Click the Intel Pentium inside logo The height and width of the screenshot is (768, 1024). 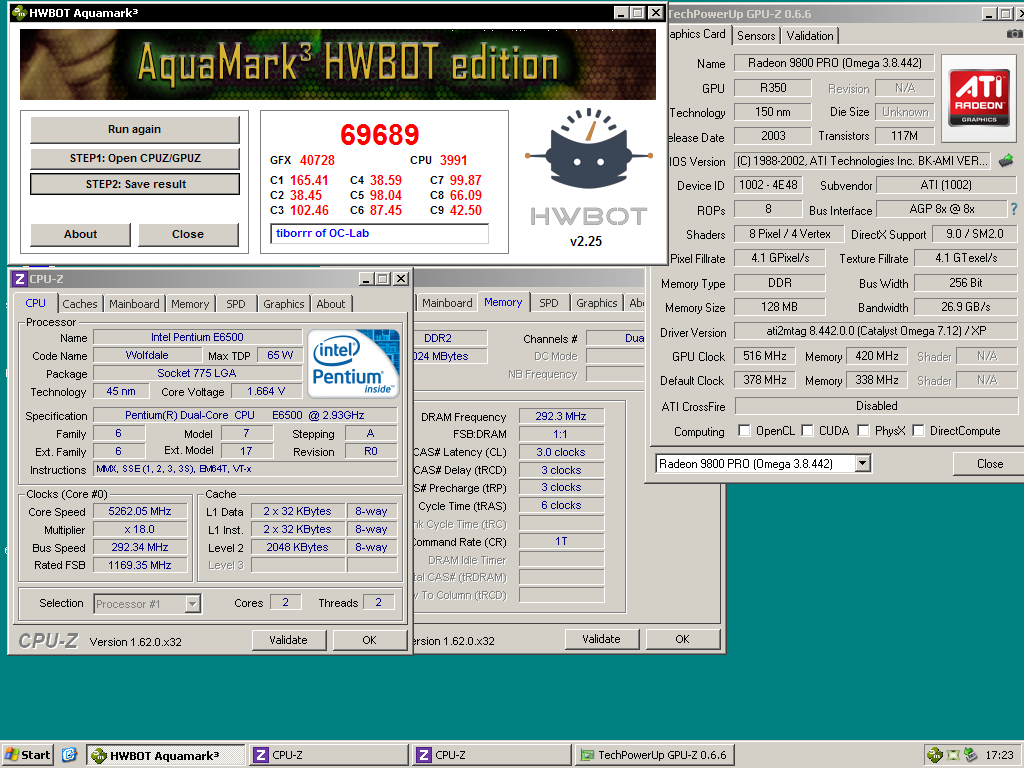(353, 364)
